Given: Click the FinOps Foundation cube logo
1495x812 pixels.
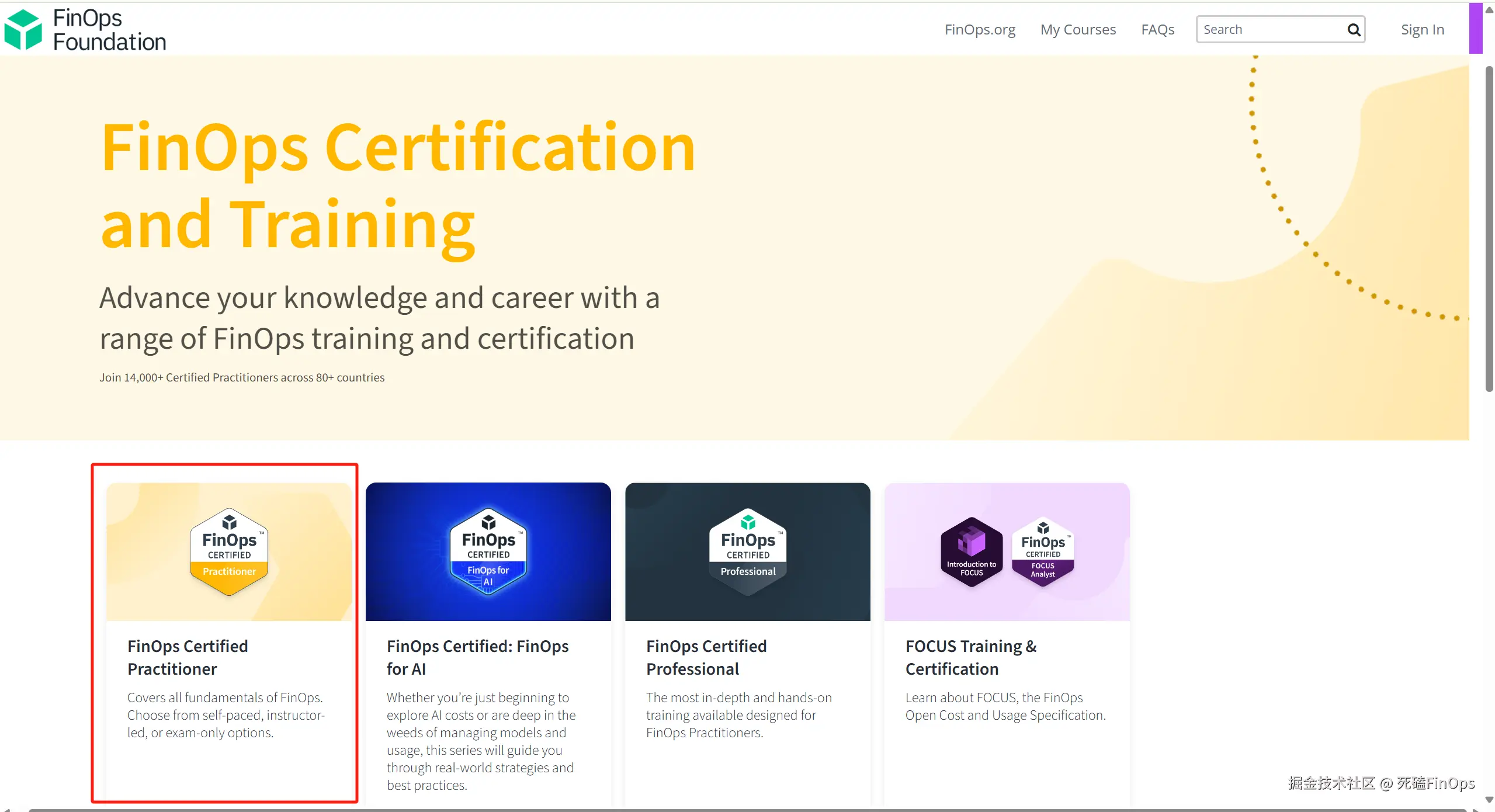Looking at the screenshot, I should pos(23,30).
